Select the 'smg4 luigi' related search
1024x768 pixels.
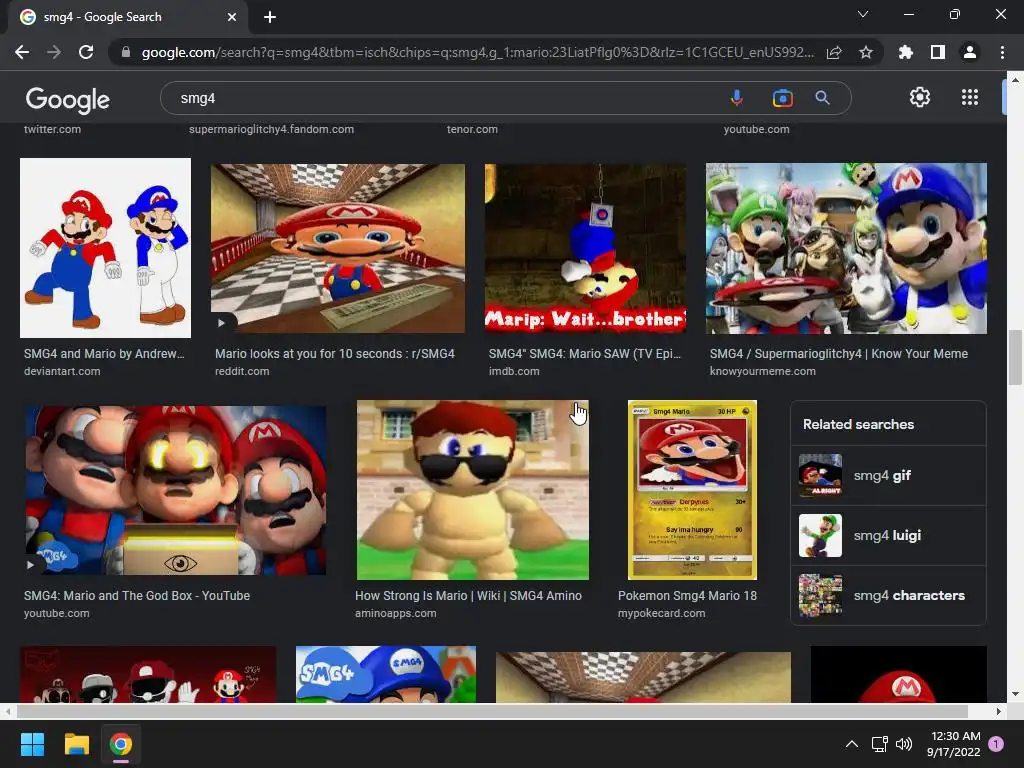(888, 536)
